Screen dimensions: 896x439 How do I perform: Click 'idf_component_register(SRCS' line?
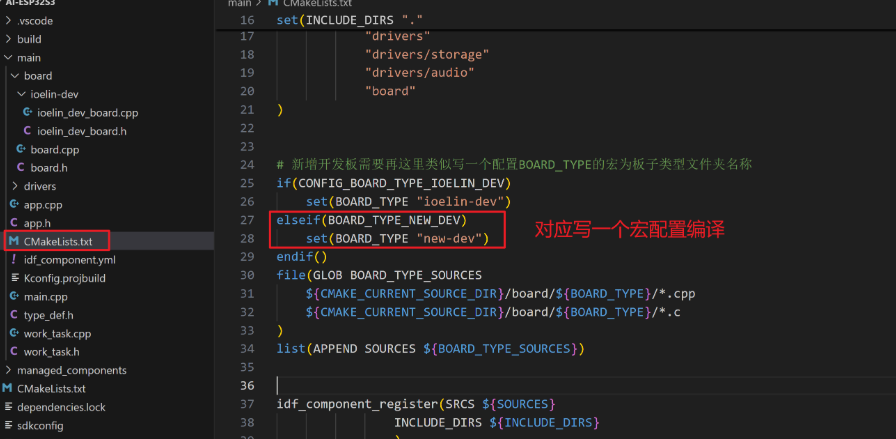click(x=416, y=404)
